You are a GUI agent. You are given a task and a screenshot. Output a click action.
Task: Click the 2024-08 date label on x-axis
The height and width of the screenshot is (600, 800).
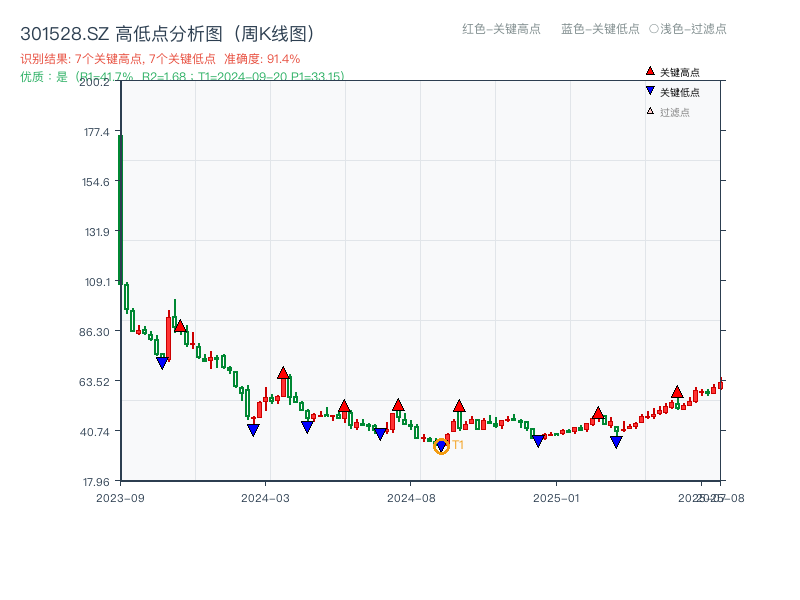(413, 492)
